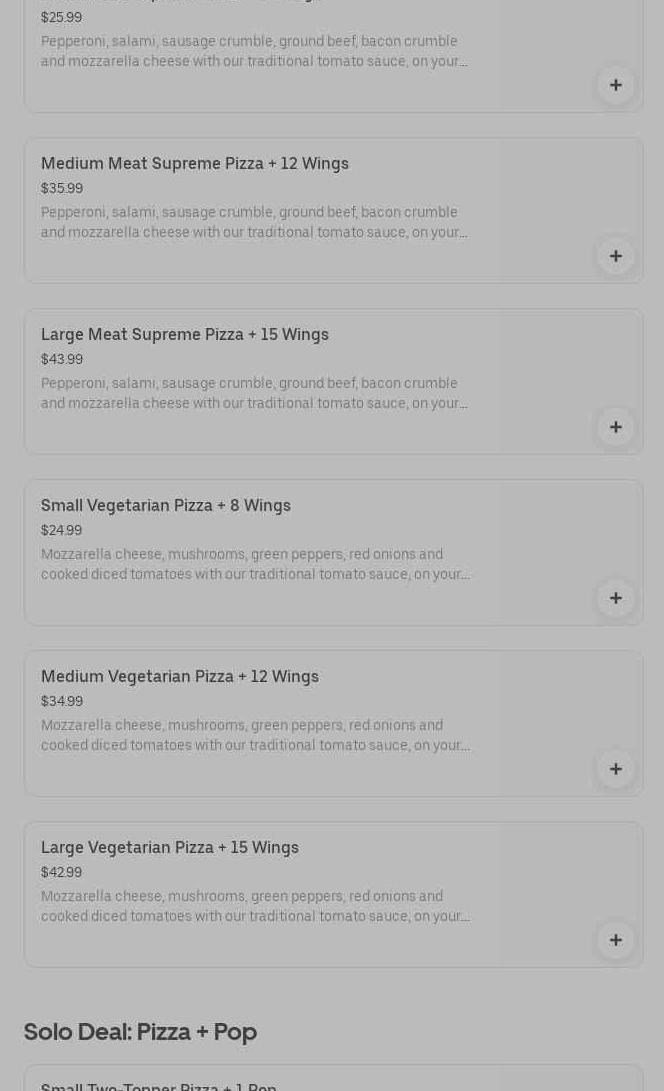
Task: Read Medium Meat Supreme ingredients description
Action: coord(254,222)
